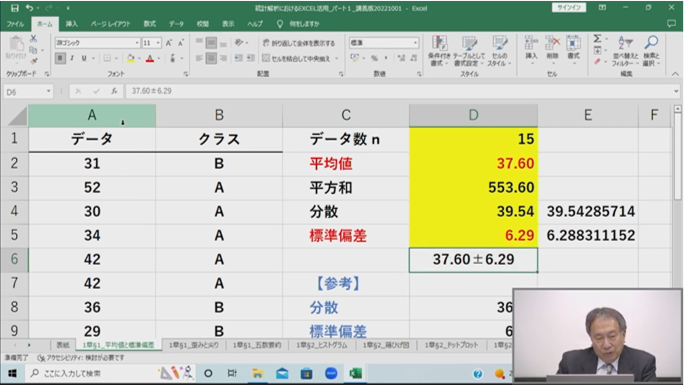
Task: Open 並べ替えとフィルター sort and filter
Action: click(x=626, y=51)
